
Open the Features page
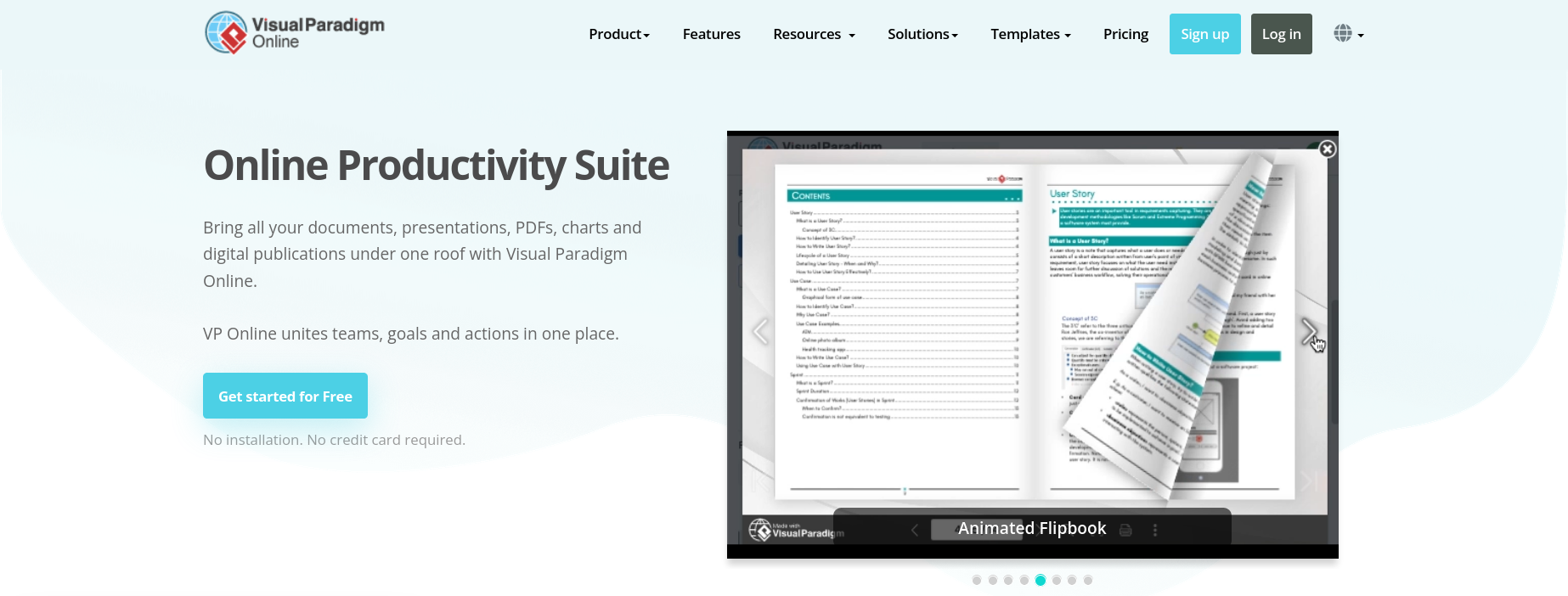(712, 34)
